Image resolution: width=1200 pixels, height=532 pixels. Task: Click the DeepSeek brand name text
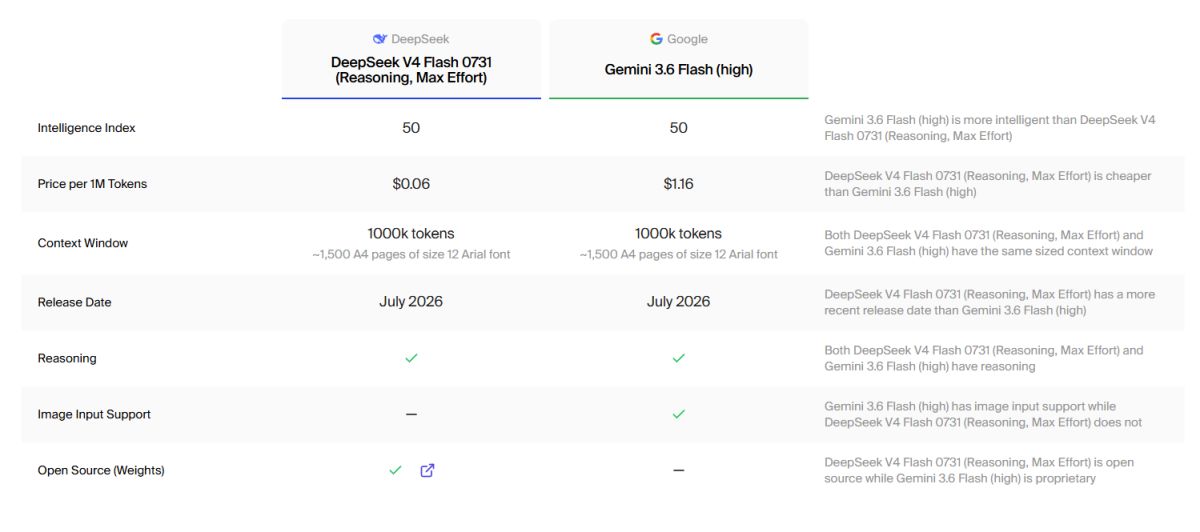click(420, 39)
